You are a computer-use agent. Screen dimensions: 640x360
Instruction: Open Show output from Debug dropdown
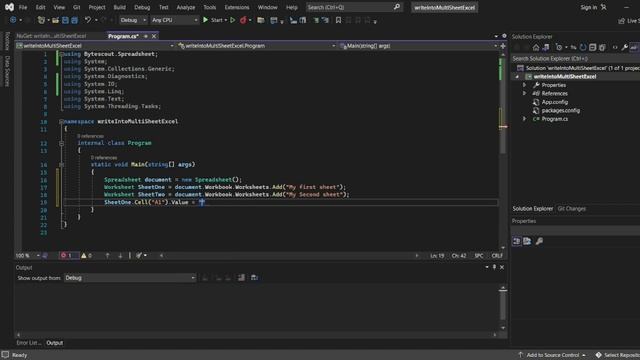click(x=130, y=278)
